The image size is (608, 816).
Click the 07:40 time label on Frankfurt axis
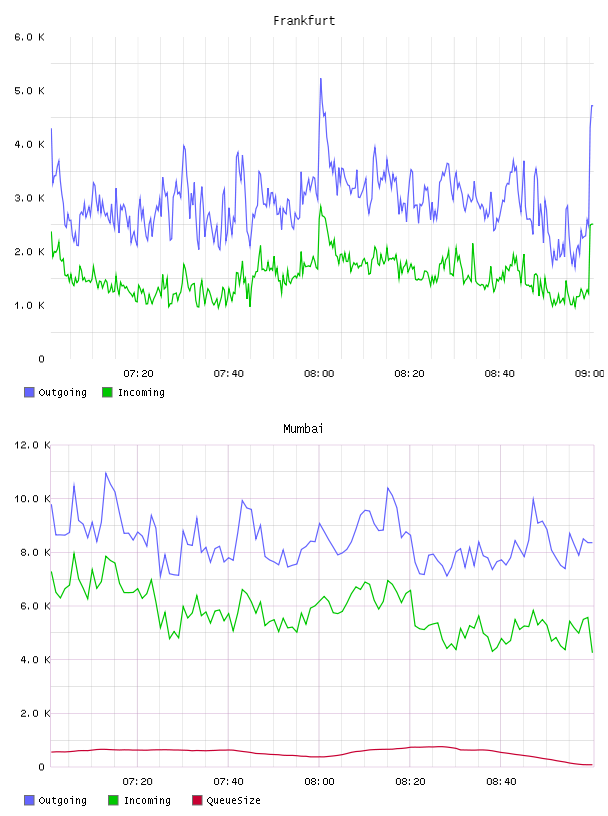229,374
